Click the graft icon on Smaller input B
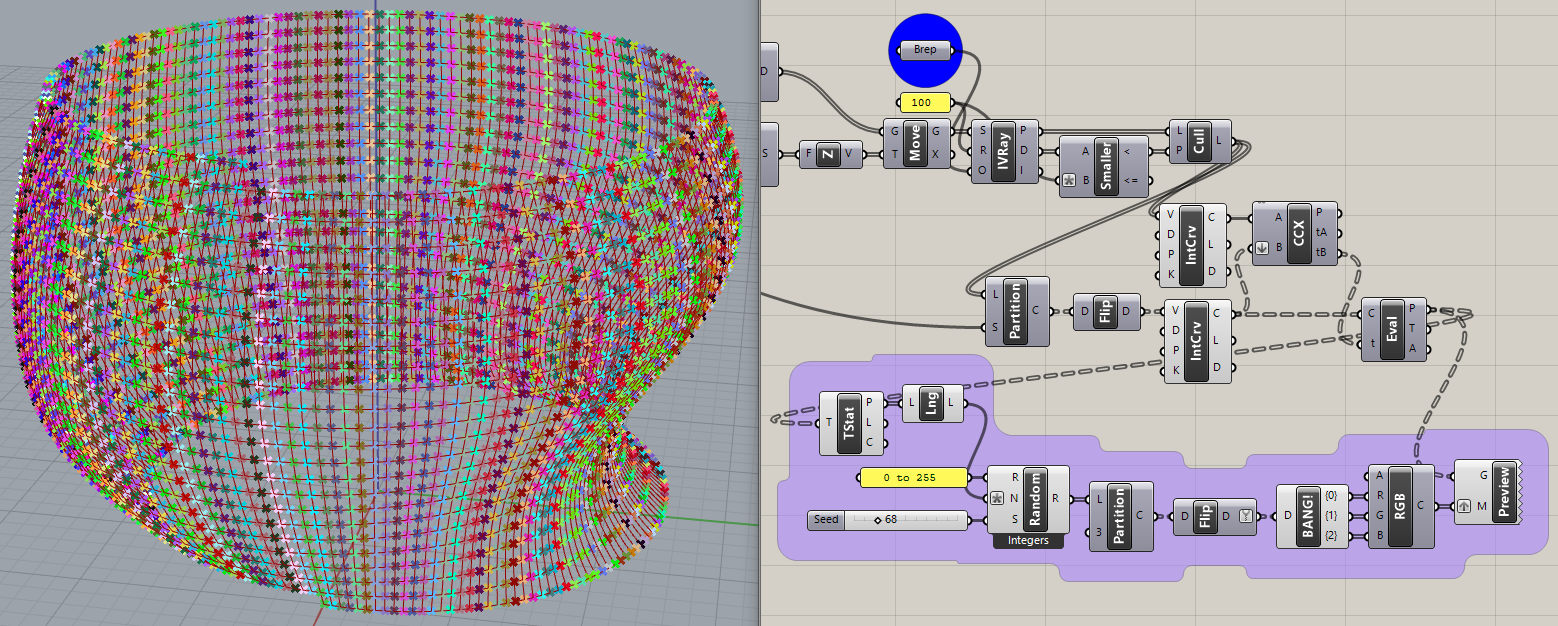Screen dimensions: 1558x626 [1069, 181]
